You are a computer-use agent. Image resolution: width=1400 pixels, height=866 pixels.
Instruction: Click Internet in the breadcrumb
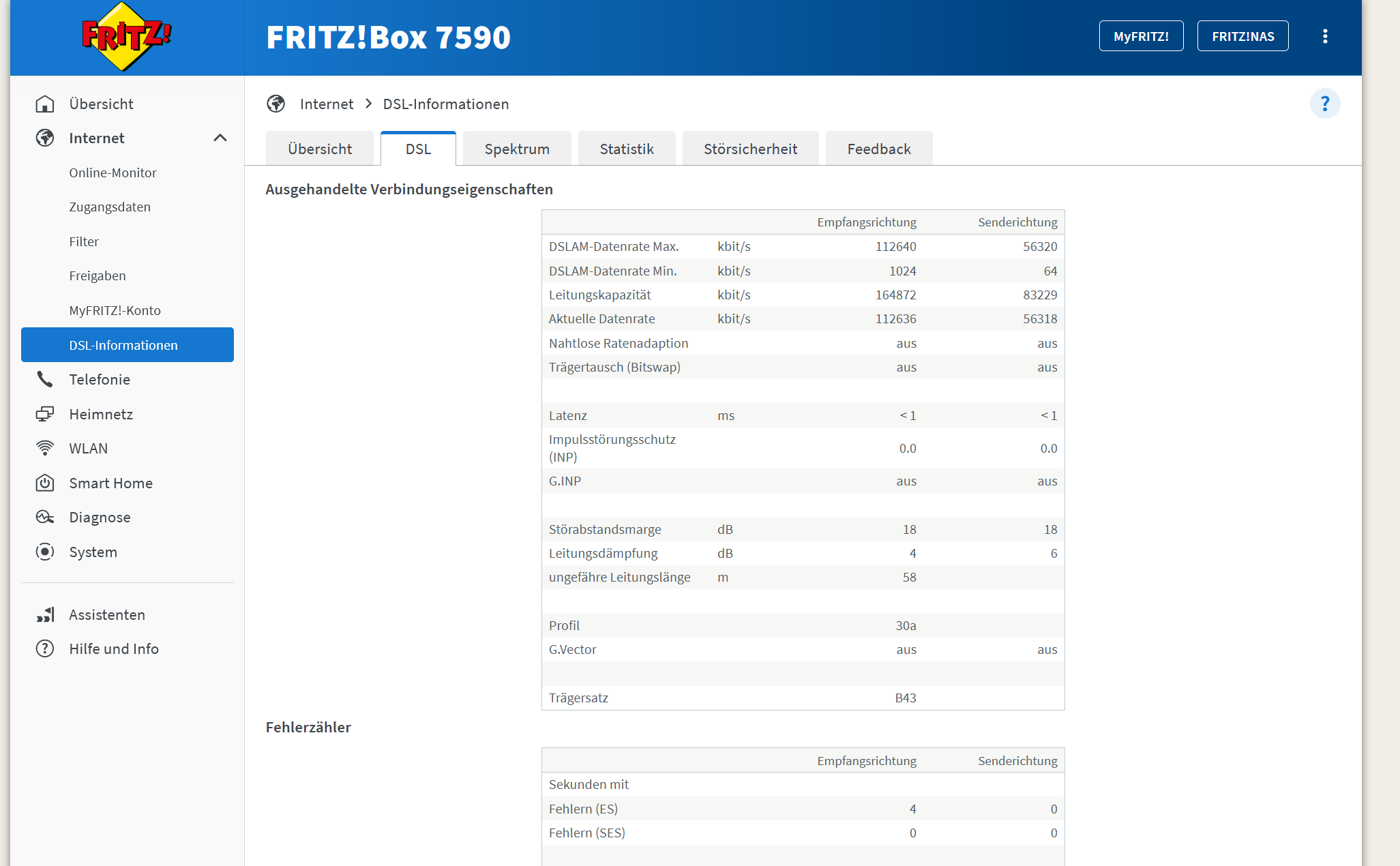click(x=326, y=104)
